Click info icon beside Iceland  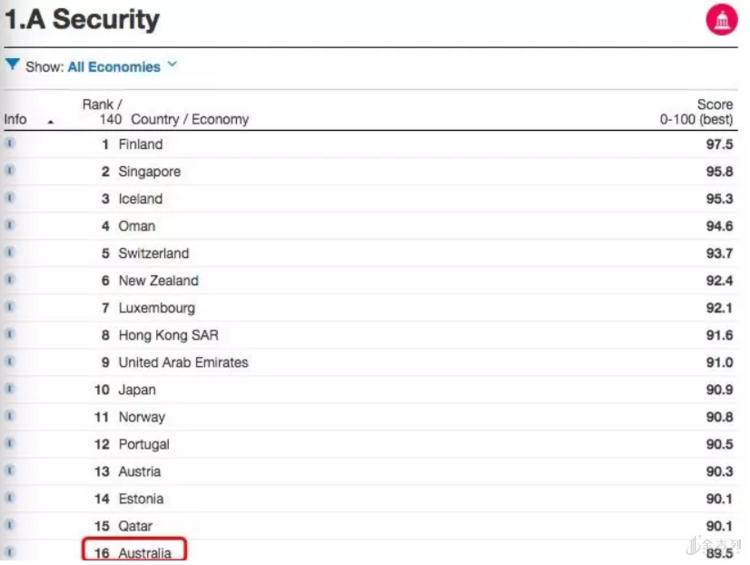(x=11, y=198)
